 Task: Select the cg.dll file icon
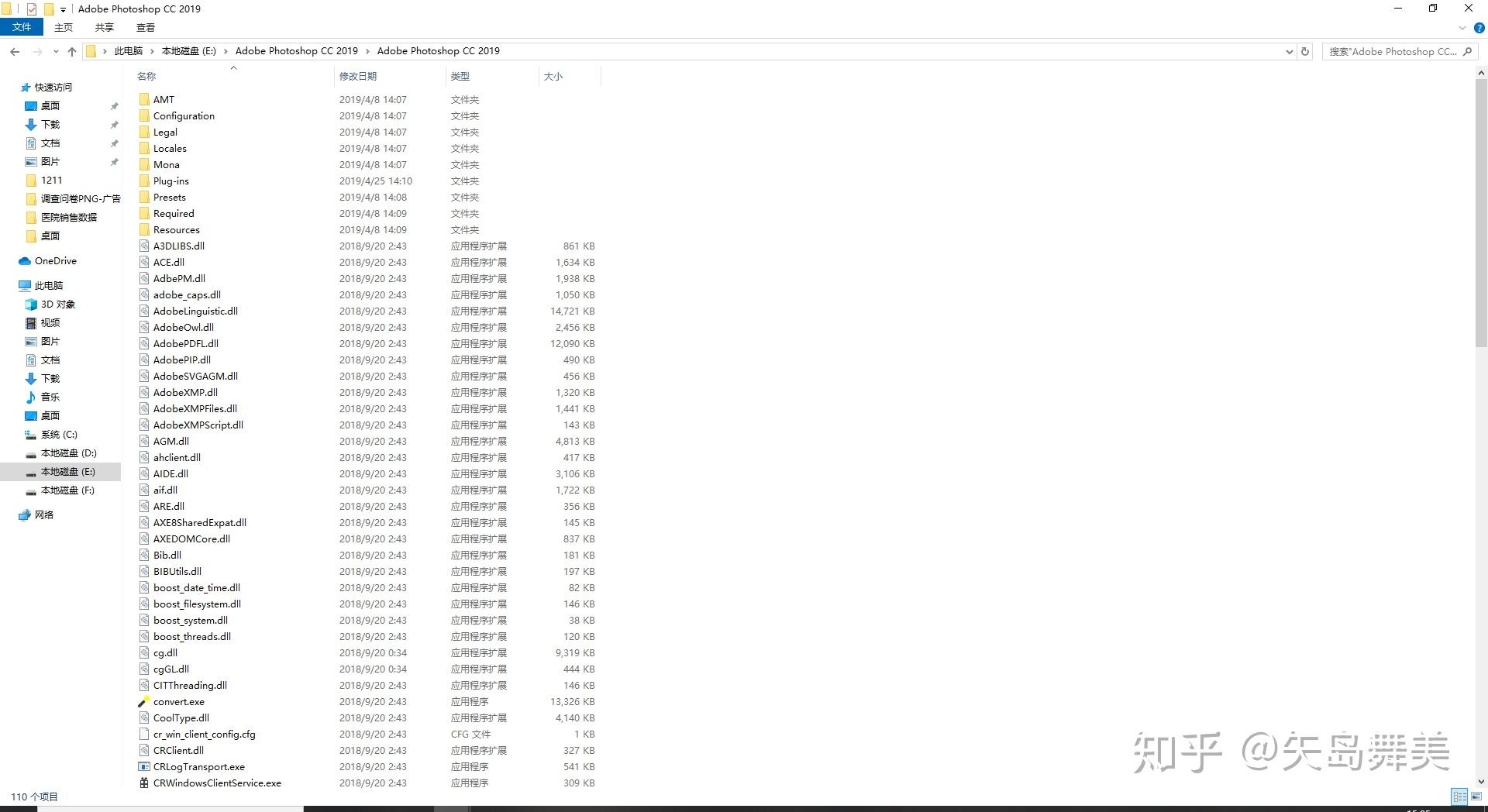pos(144,652)
